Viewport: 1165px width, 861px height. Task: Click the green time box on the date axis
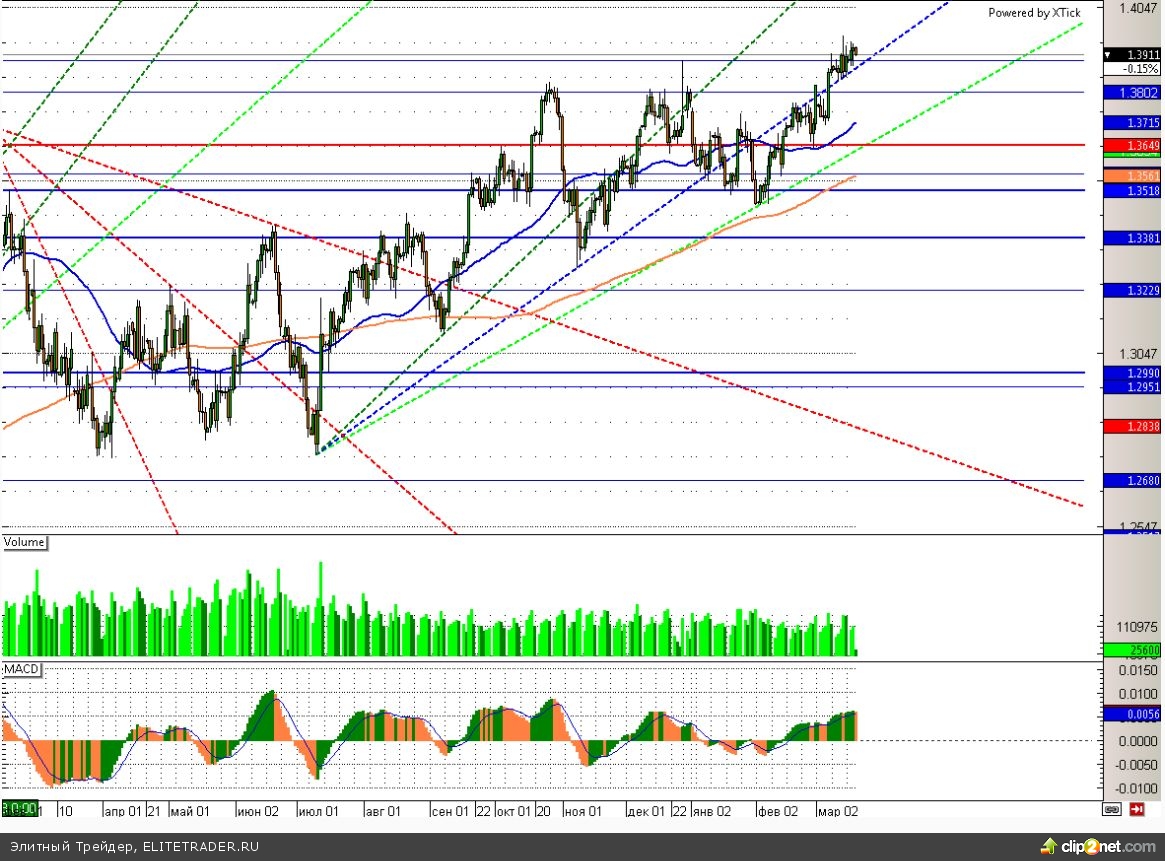[x=19, y=809]
